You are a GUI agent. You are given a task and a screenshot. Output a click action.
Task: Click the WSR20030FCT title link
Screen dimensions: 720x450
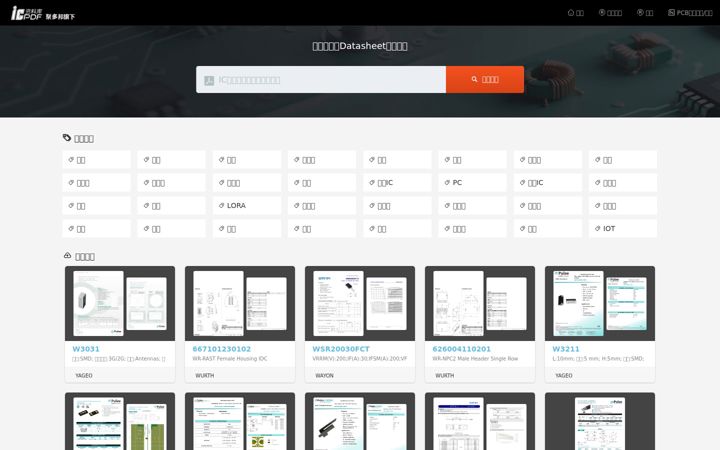click(341, 349)
